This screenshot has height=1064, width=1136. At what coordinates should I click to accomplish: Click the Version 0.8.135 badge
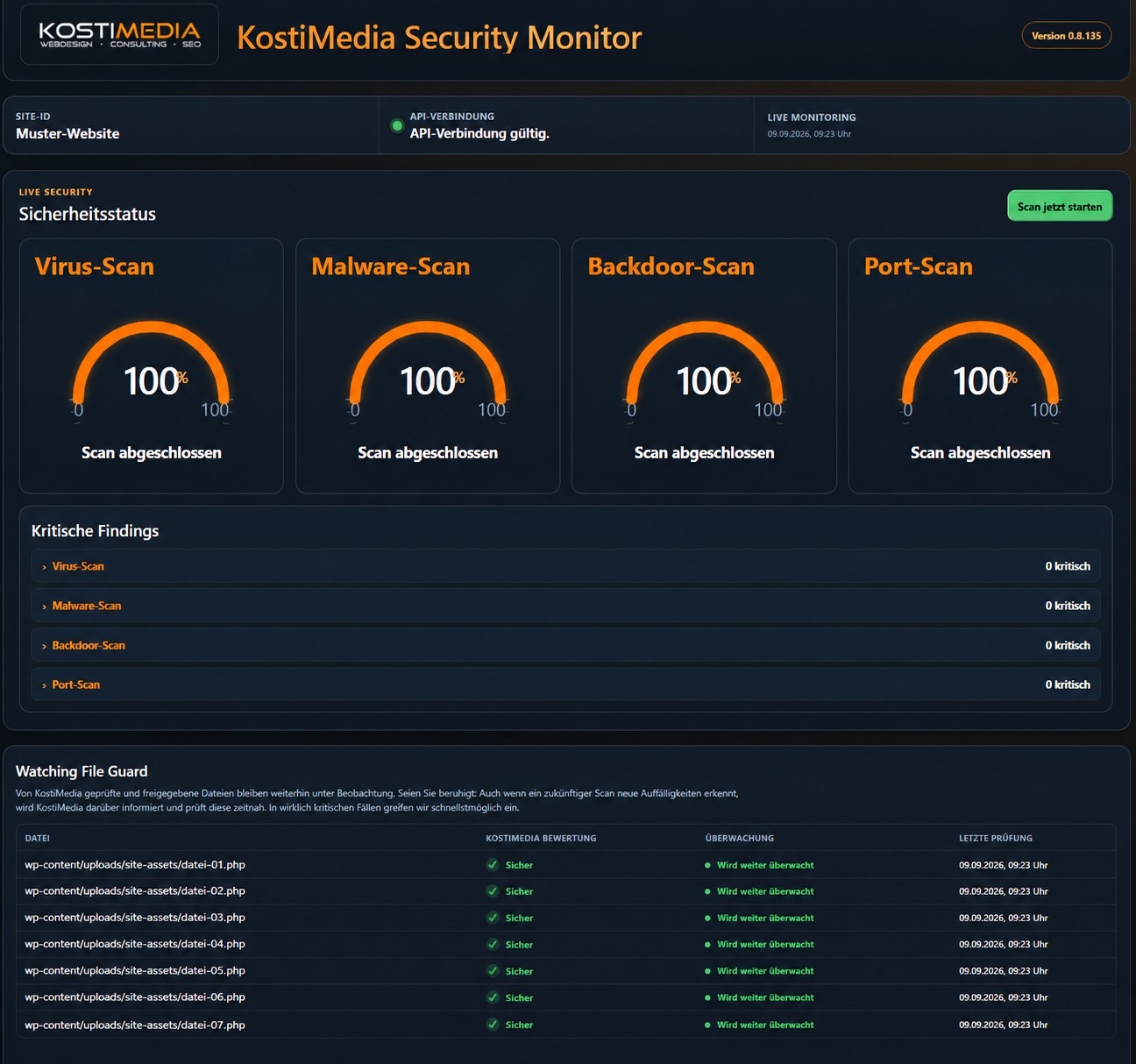pyautogui.click(x=1066, y=36)
